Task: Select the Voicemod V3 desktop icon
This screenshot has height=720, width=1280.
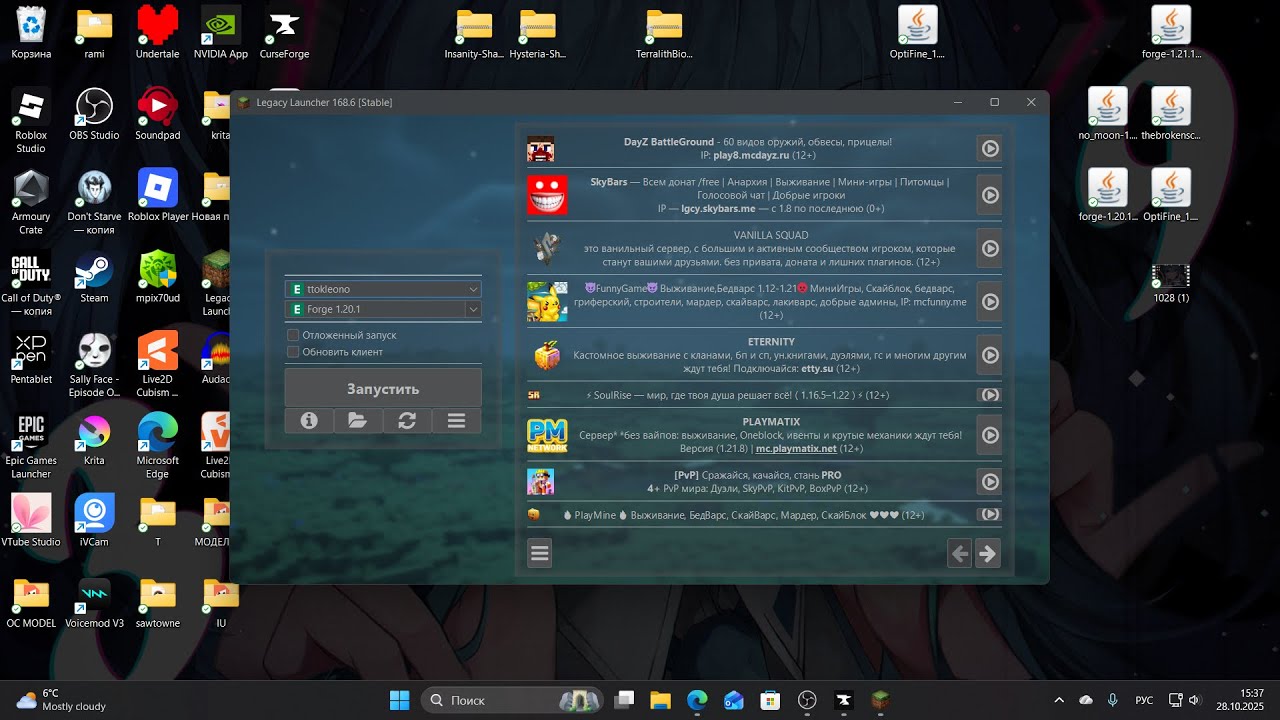Action: pyautogui.click(x=94, y=601)
